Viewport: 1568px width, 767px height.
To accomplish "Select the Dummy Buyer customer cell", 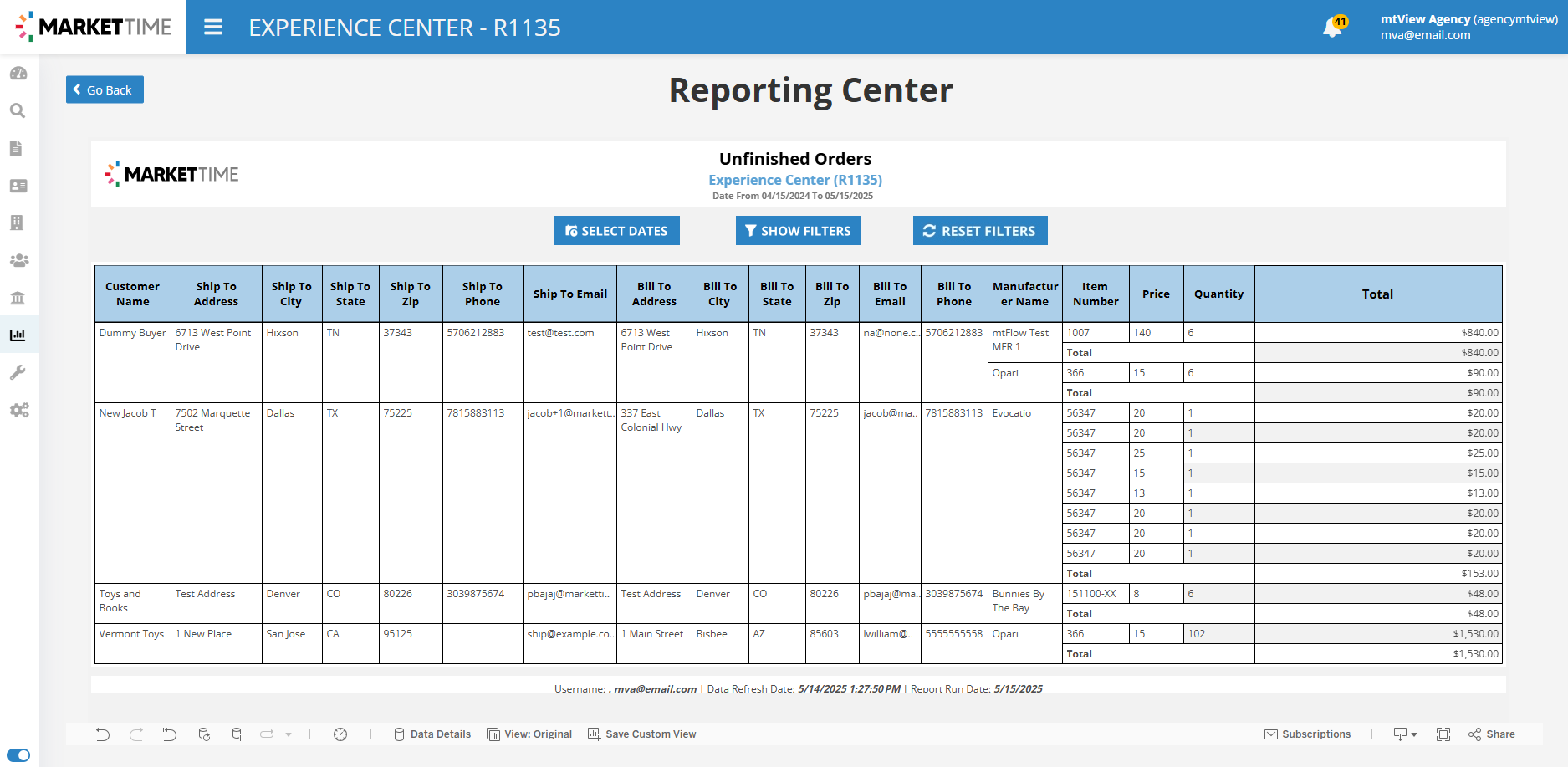I will pos(133,362).
